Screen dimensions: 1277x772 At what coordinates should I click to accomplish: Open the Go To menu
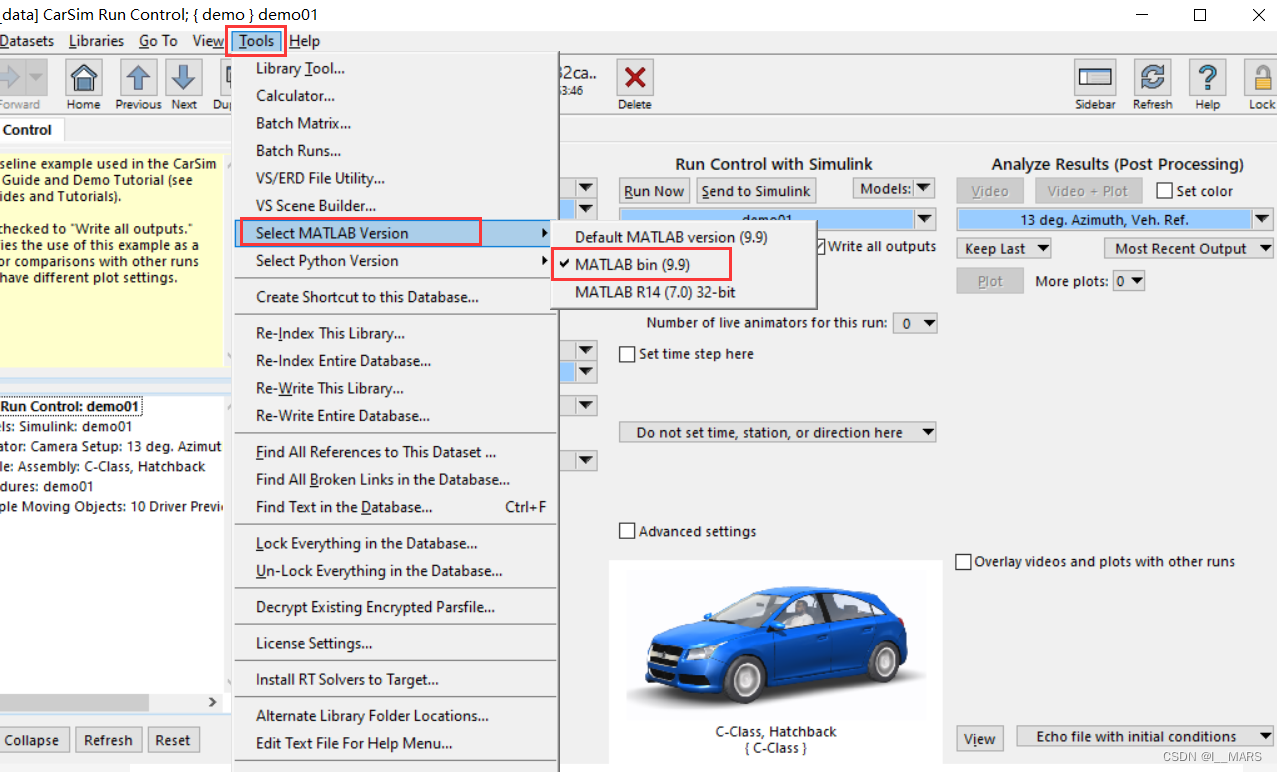158,41
